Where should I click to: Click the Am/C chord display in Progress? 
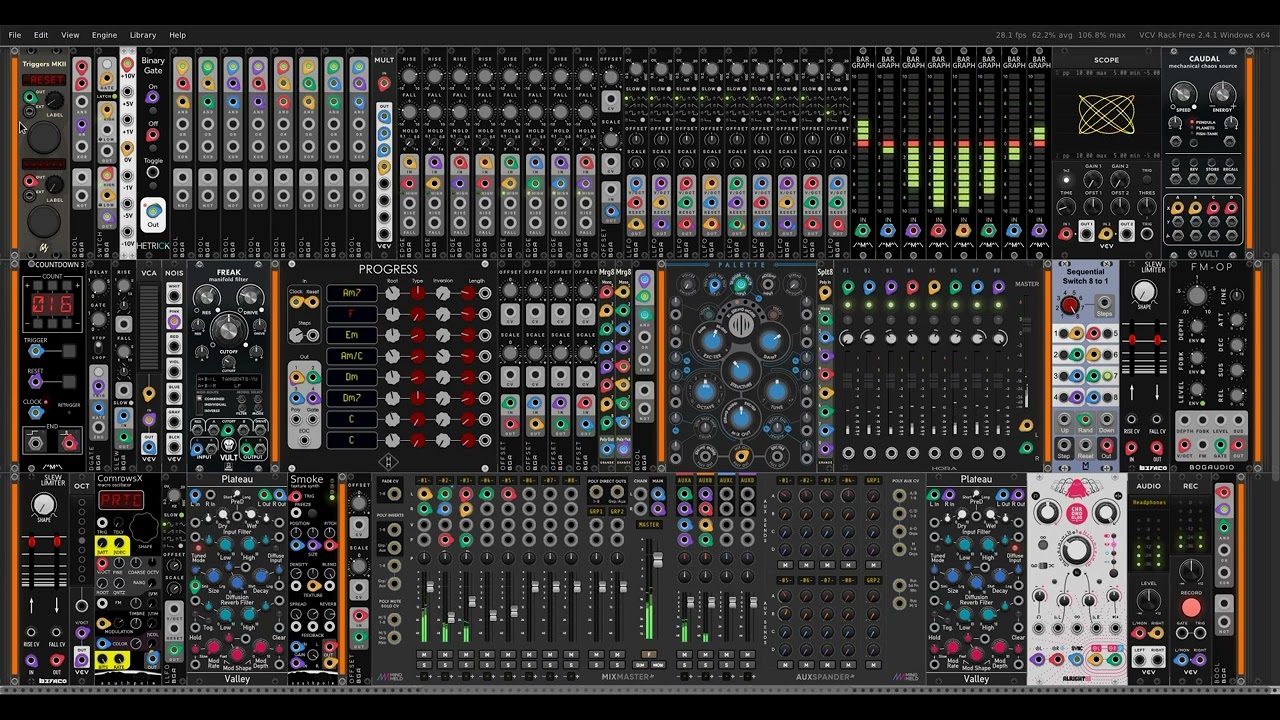point(351,356)
